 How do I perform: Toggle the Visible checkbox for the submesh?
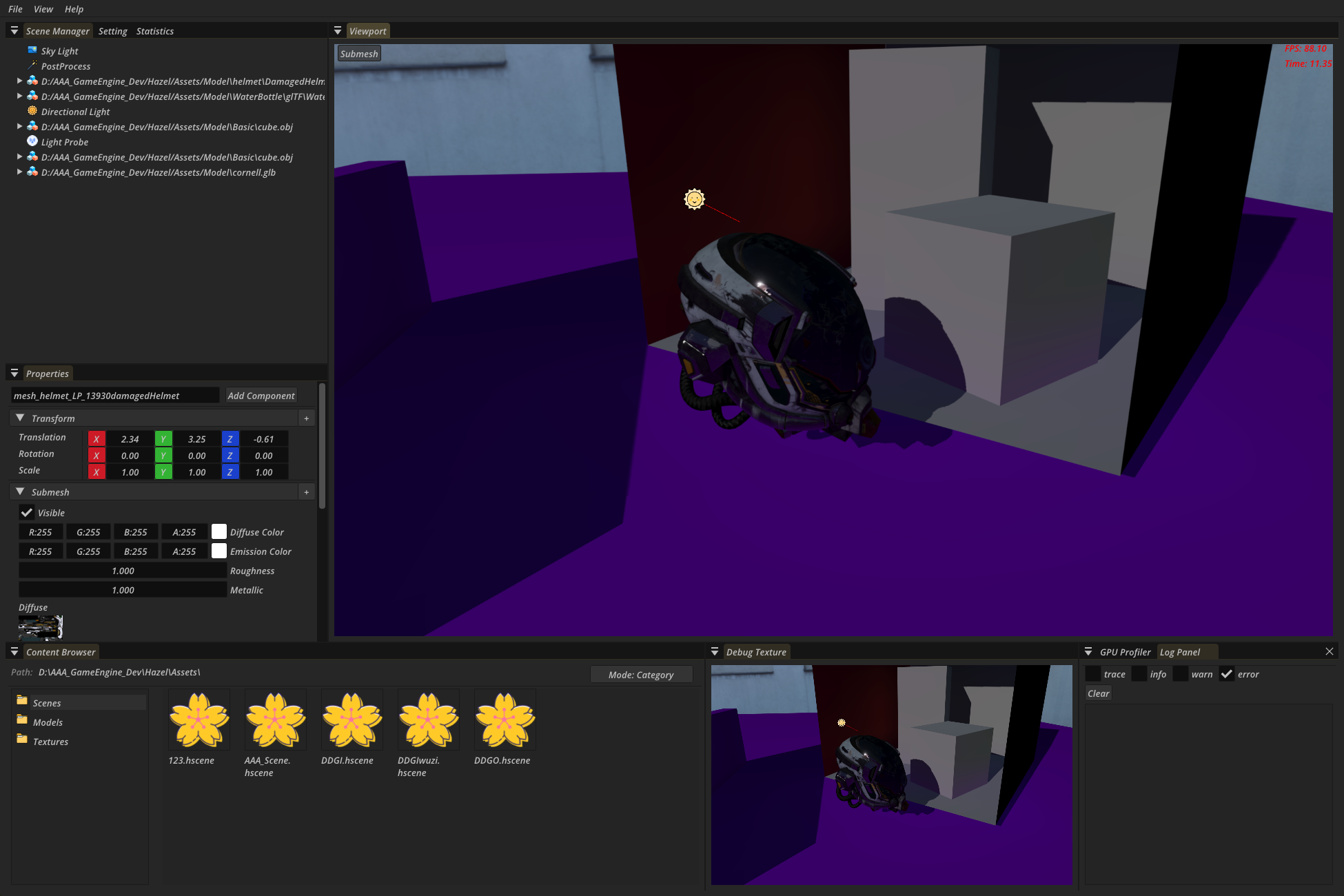pyautogui.click(x=27, y=513)
